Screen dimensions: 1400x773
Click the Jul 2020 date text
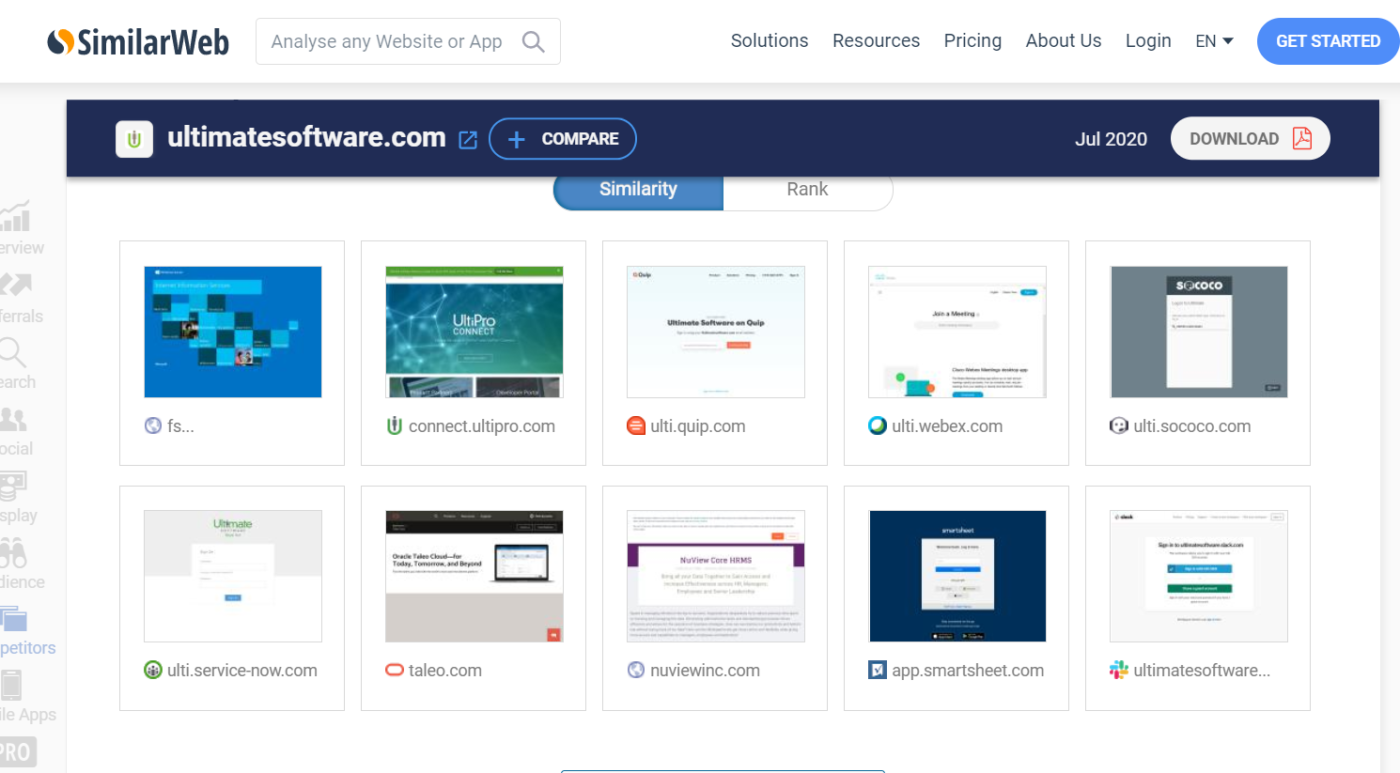(x=1111, y=139)
